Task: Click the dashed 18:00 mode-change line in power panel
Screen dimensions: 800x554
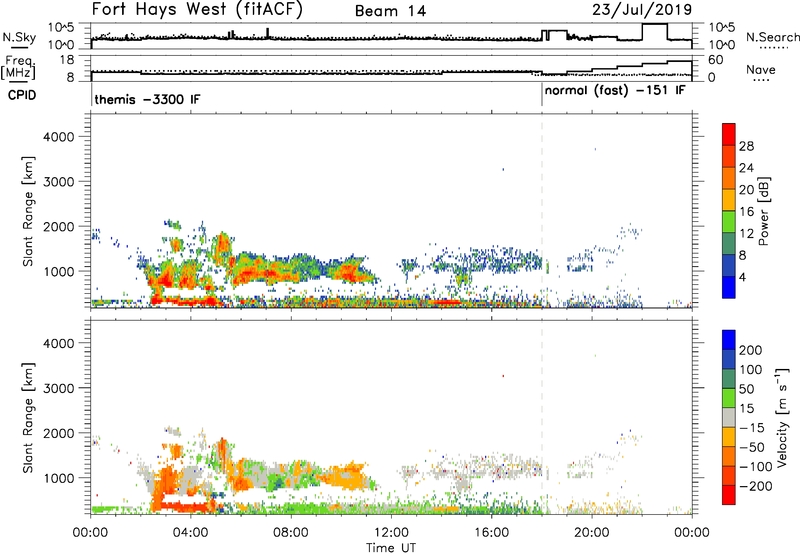Action: coord(542,211)
